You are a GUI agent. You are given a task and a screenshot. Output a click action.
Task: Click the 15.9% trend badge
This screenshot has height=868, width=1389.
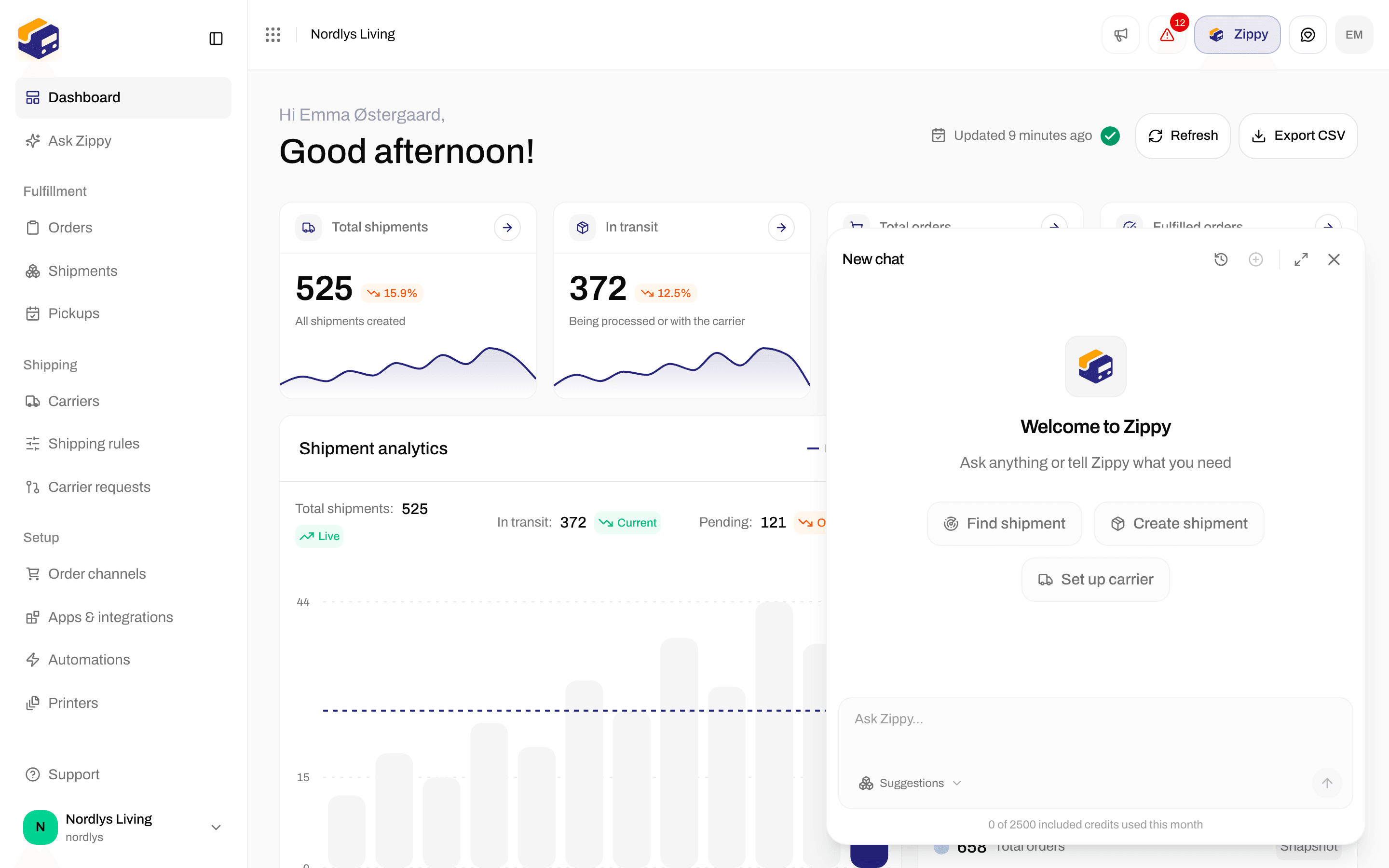(x=392, y=293)
